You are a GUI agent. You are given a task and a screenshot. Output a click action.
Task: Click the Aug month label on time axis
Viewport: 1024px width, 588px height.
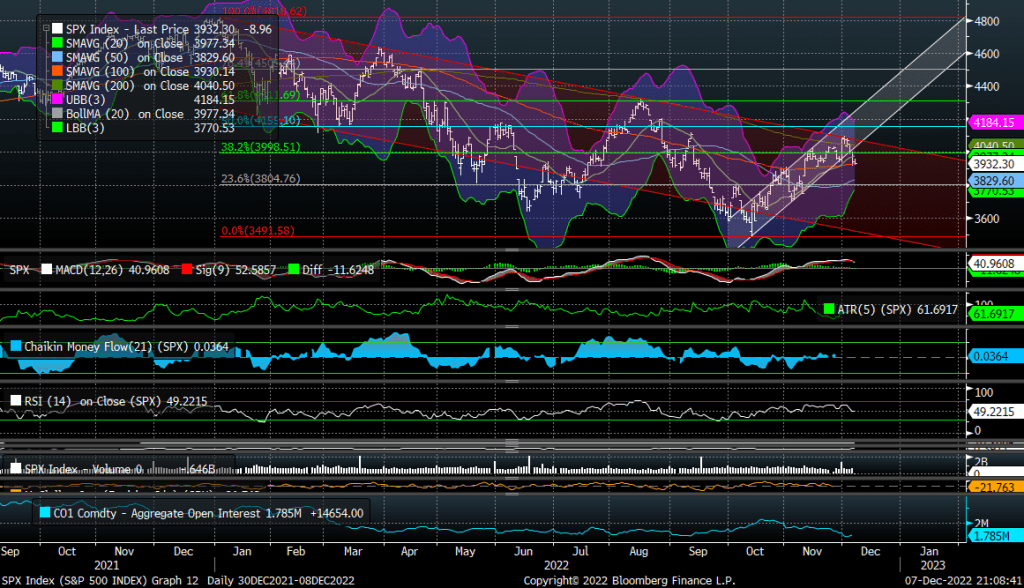[x=639, y=551]
